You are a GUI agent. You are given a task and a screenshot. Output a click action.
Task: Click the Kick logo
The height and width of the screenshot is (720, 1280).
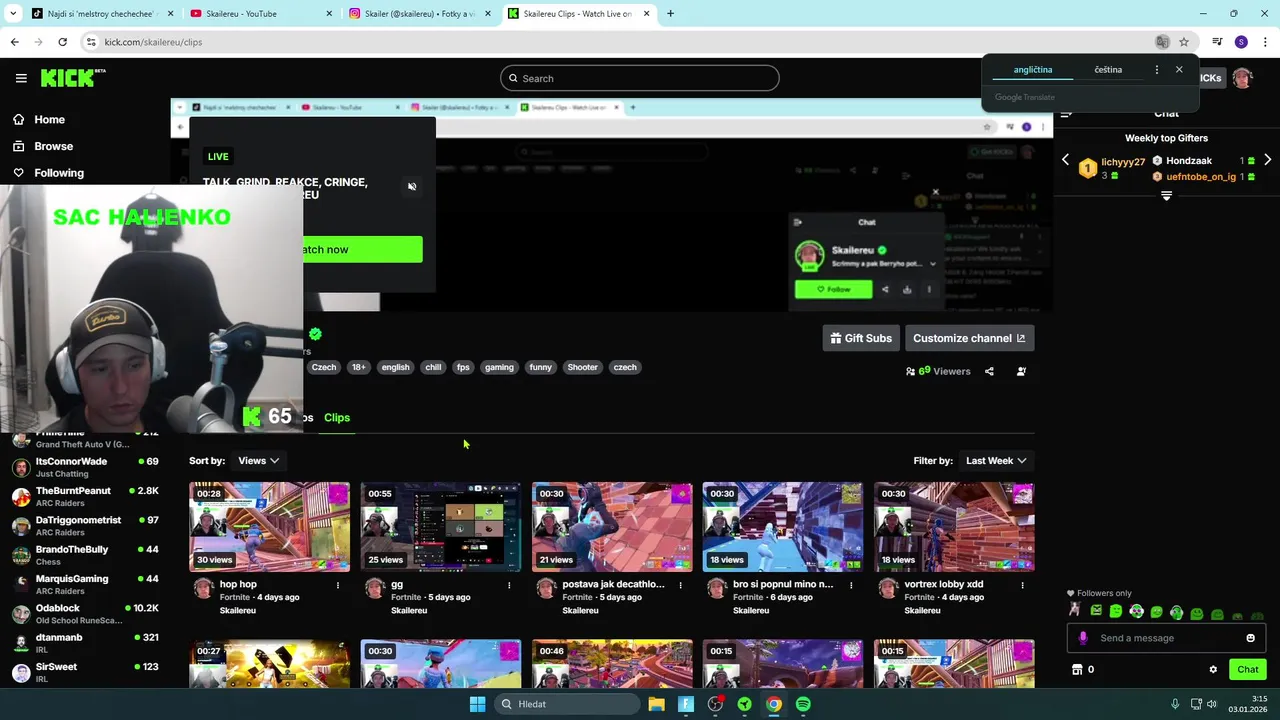73,78
